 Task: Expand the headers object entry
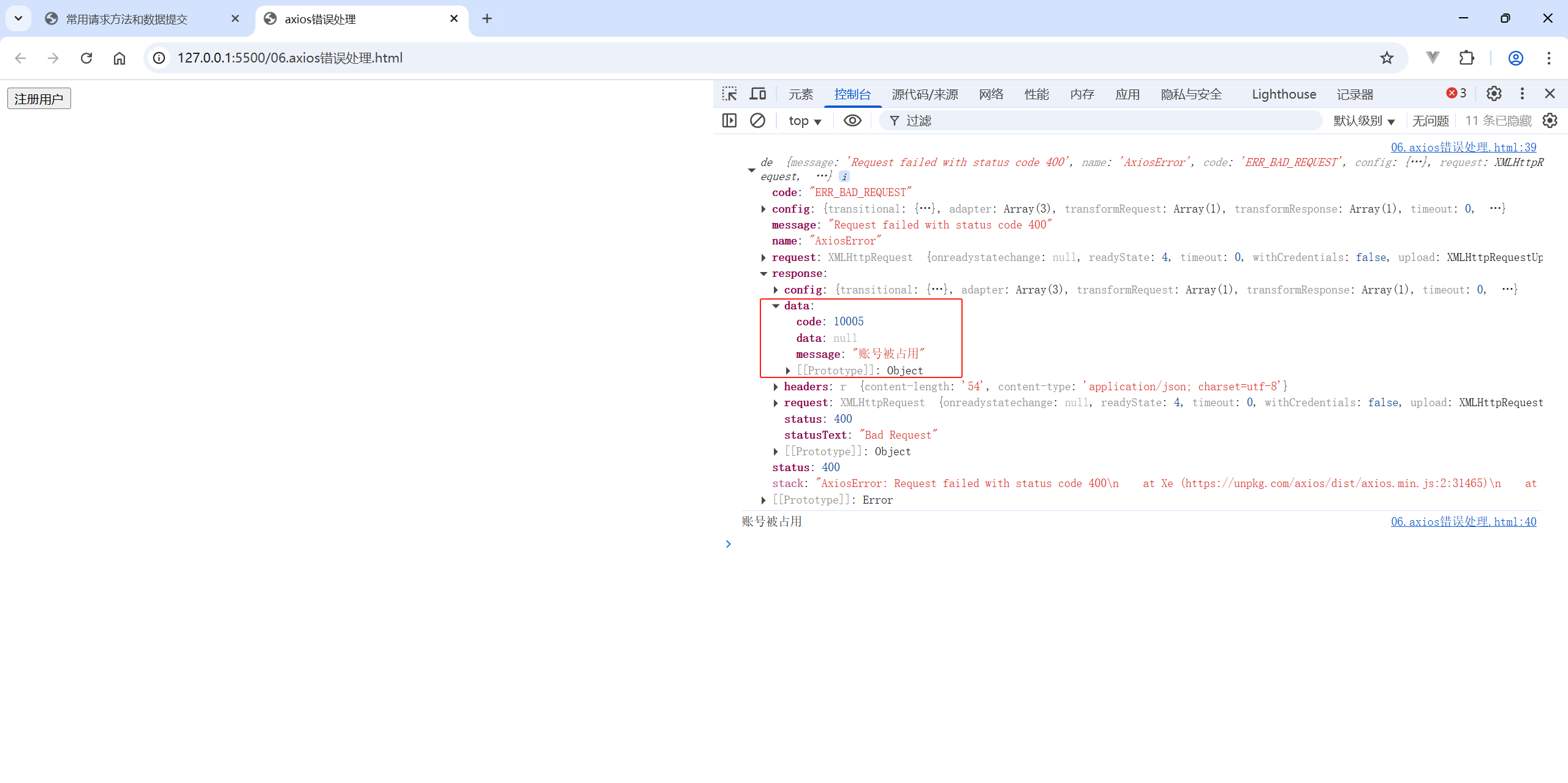pos(776,387)
